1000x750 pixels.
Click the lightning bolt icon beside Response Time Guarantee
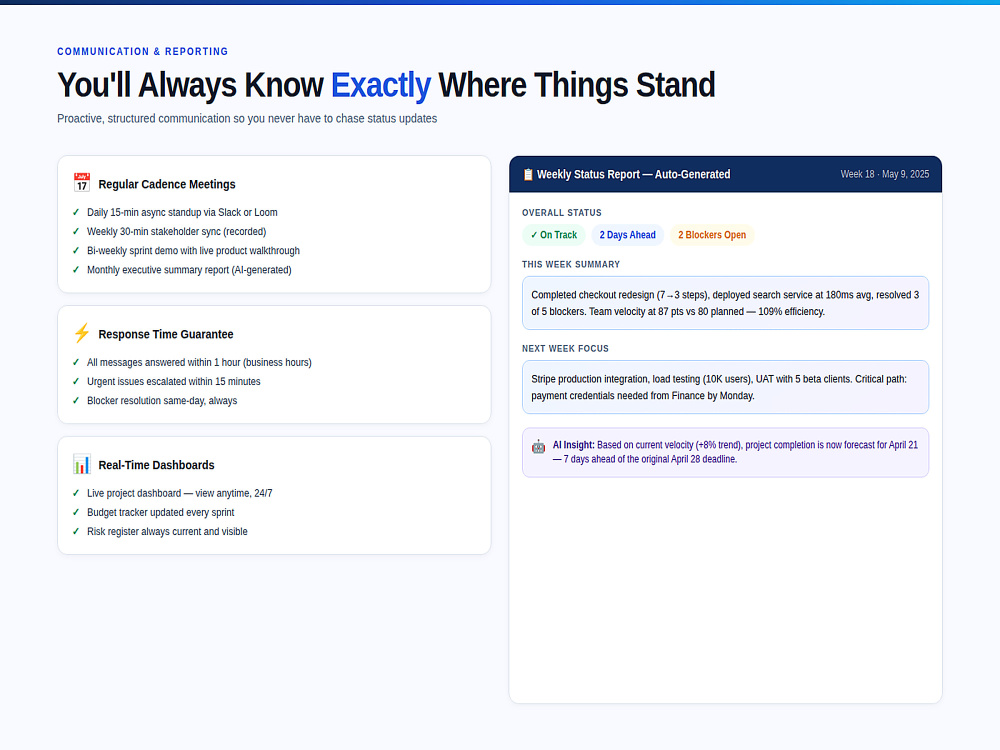(x=82, y=332)
